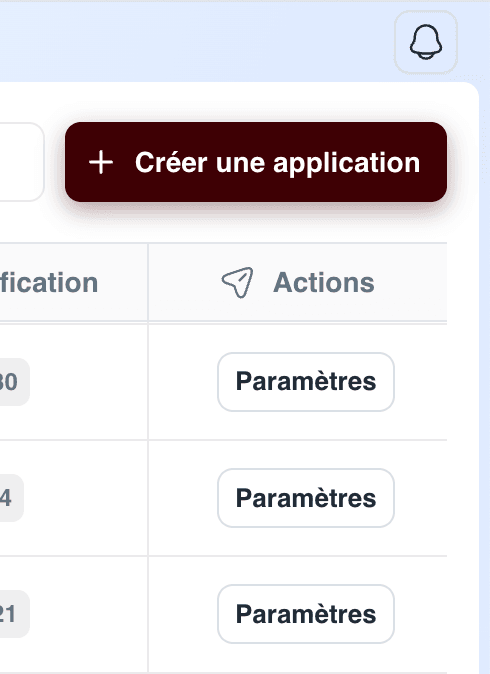Click Paramètres beside the 21 badge
Image resolution: width=490 pixels, height=674 pixels.
pyautogui.click(x=306, y=614)
